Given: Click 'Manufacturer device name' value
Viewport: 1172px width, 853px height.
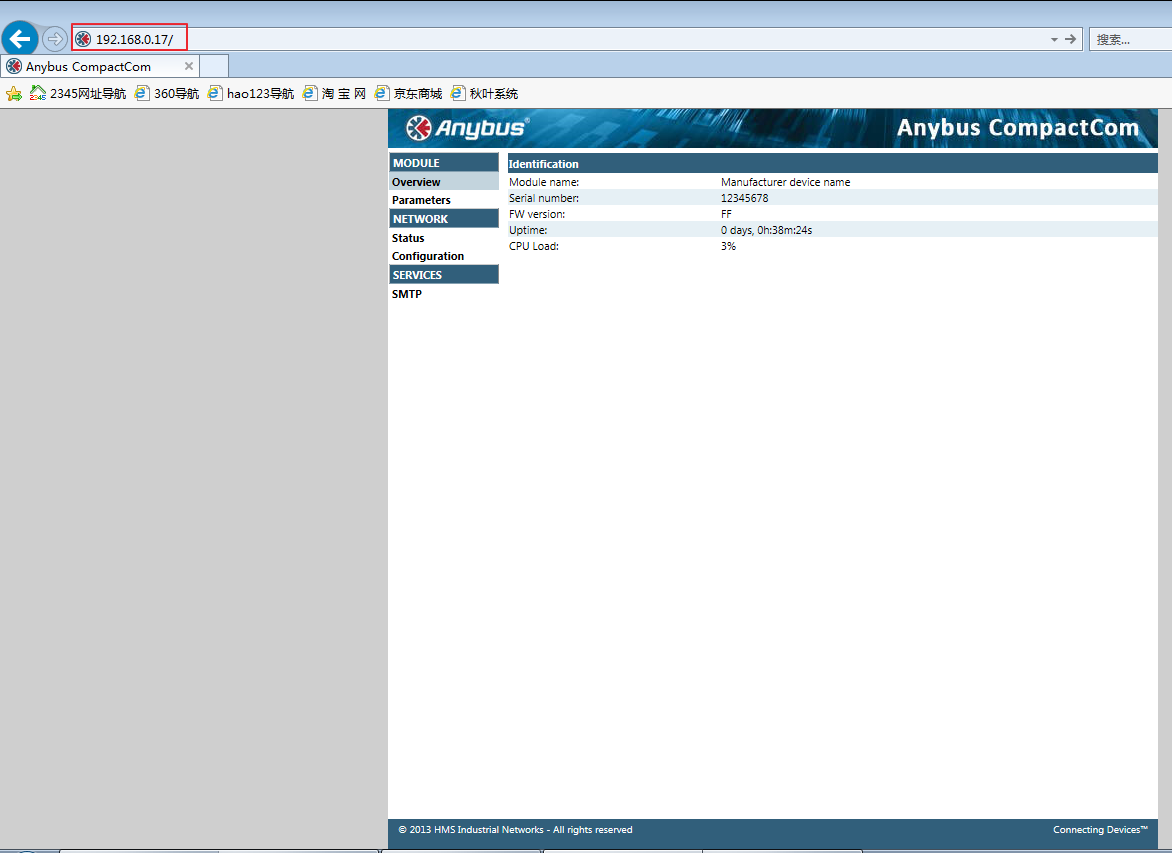Looking at the screenshot, I should [x=786, y=182].
